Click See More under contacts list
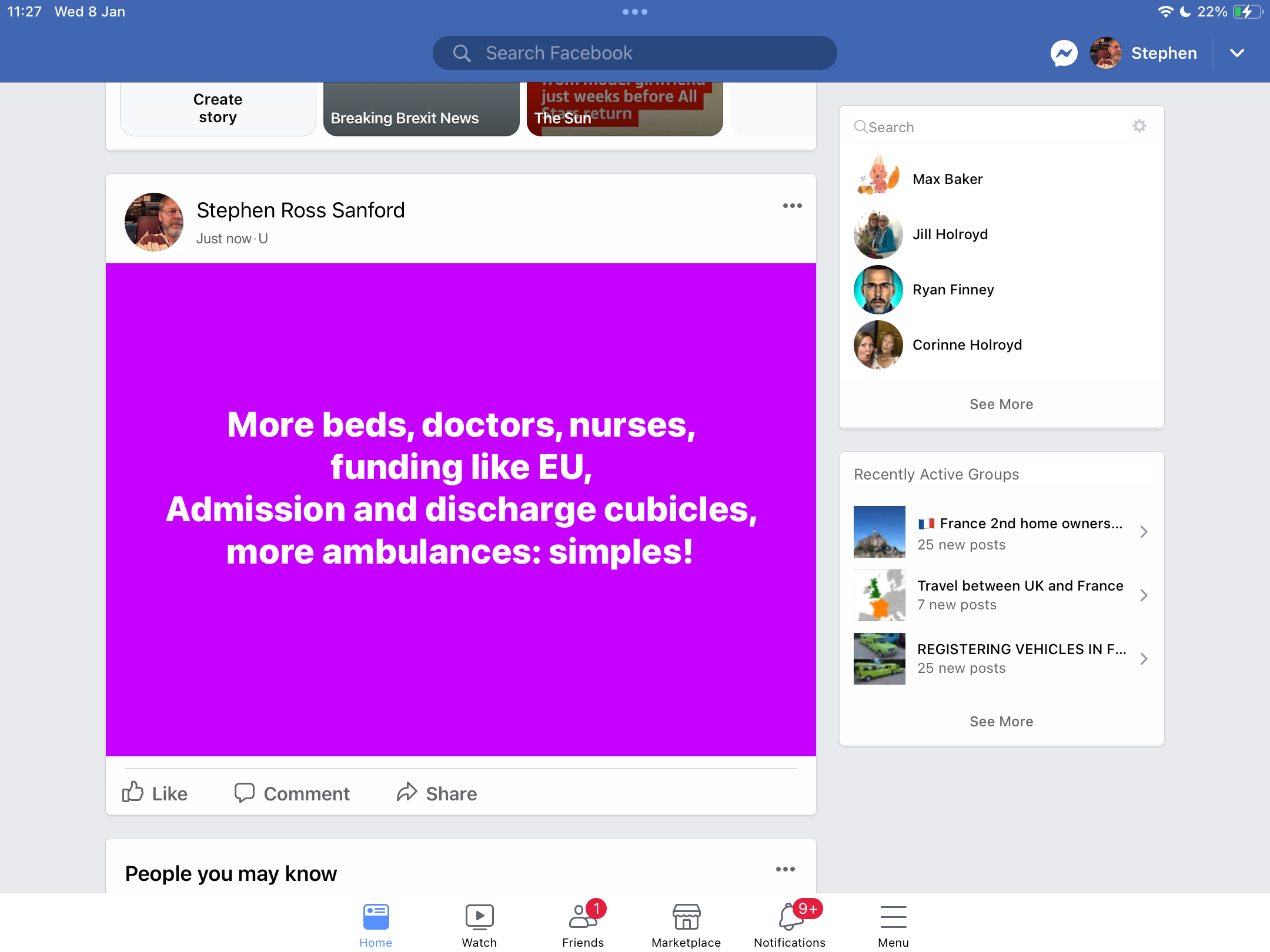This screenshot has width=1270, height=952. coord(1001,404)
